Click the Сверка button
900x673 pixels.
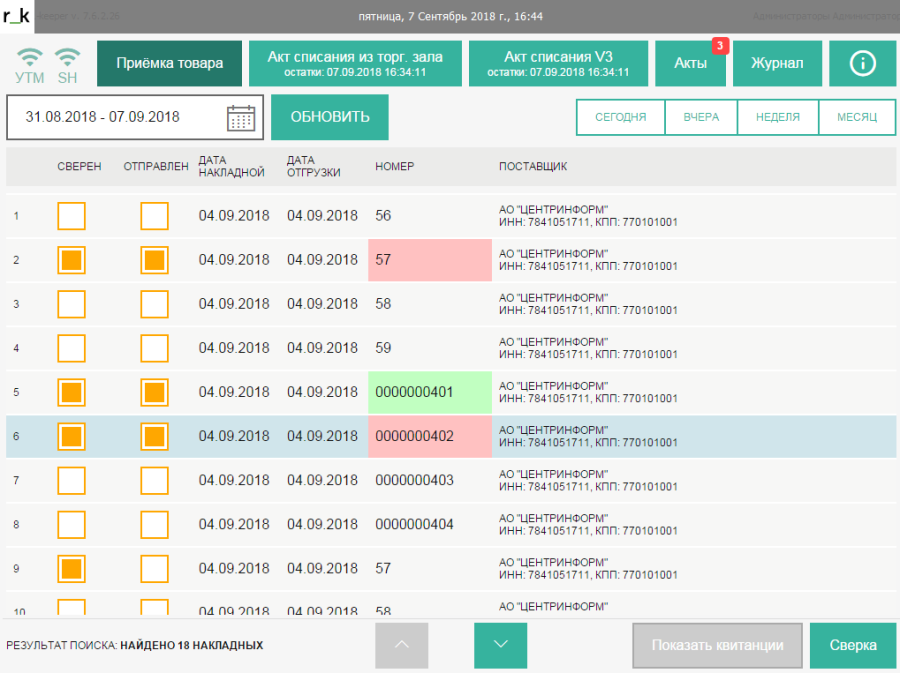click(853, 645)
